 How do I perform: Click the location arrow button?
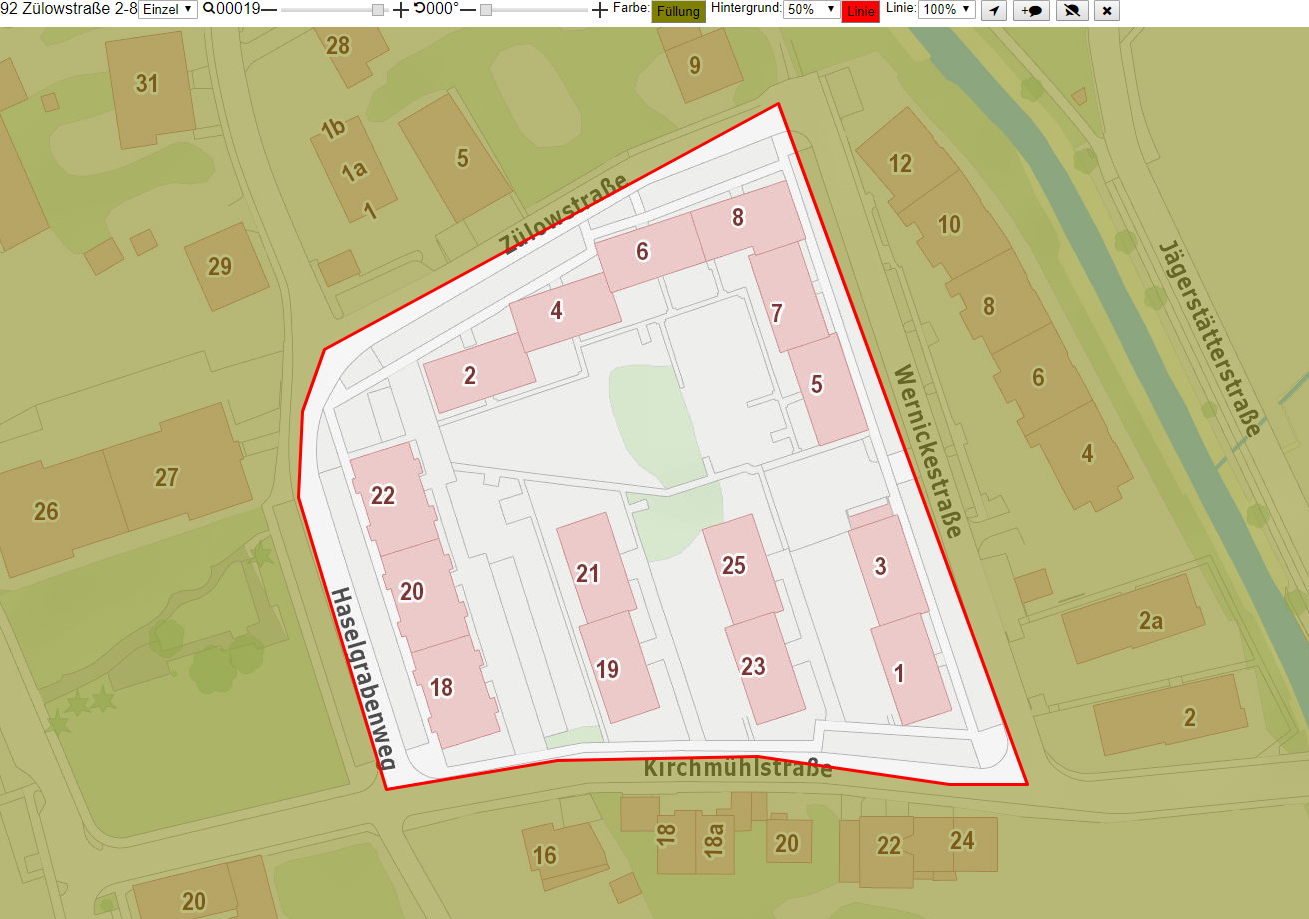tap(992, 11)
